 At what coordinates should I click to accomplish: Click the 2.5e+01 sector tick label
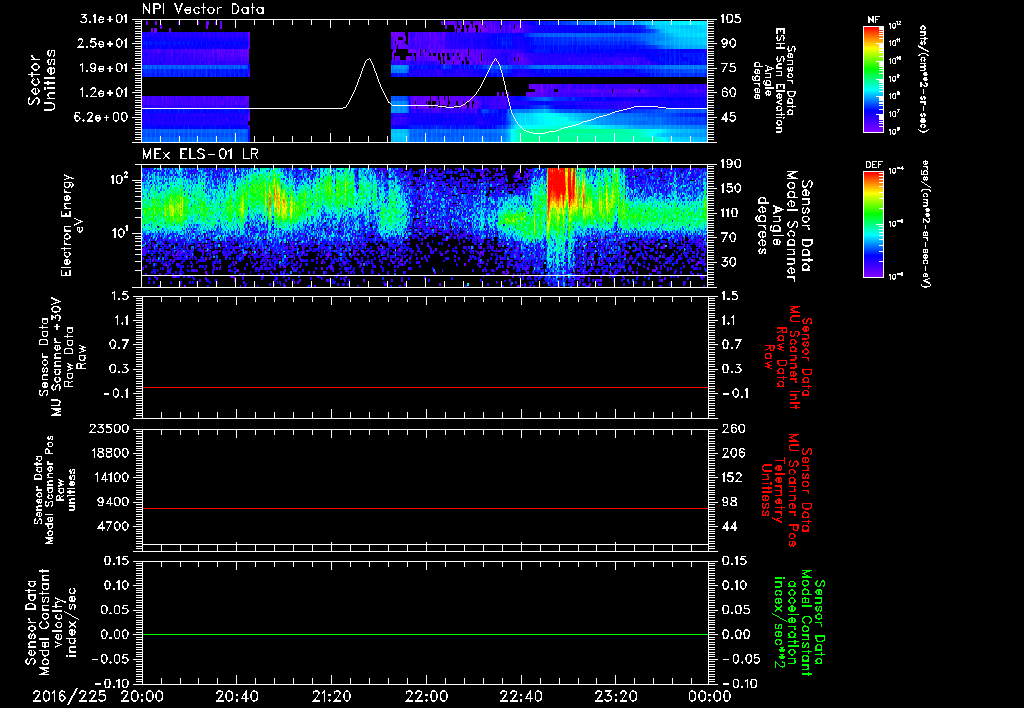click(104, 43)
